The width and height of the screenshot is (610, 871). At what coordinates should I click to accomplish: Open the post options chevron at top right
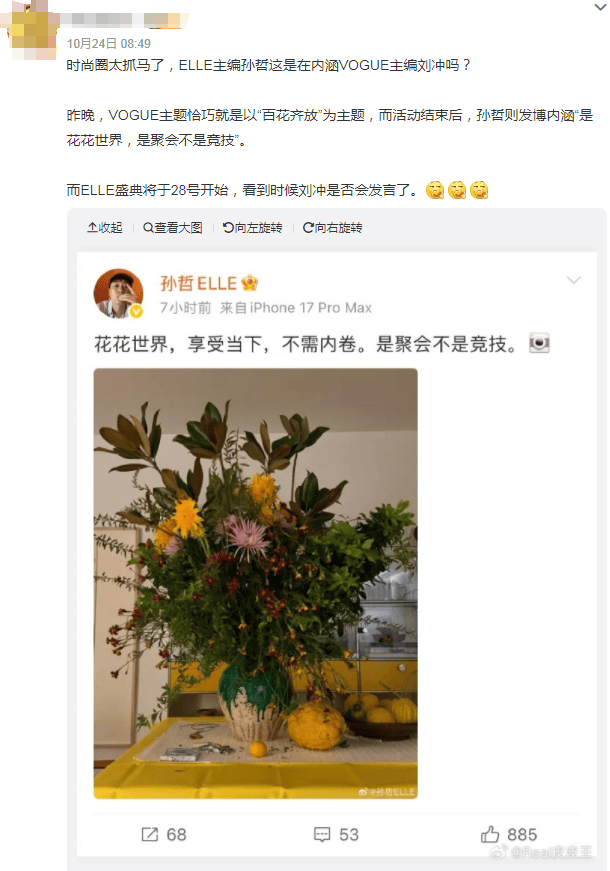600,7
